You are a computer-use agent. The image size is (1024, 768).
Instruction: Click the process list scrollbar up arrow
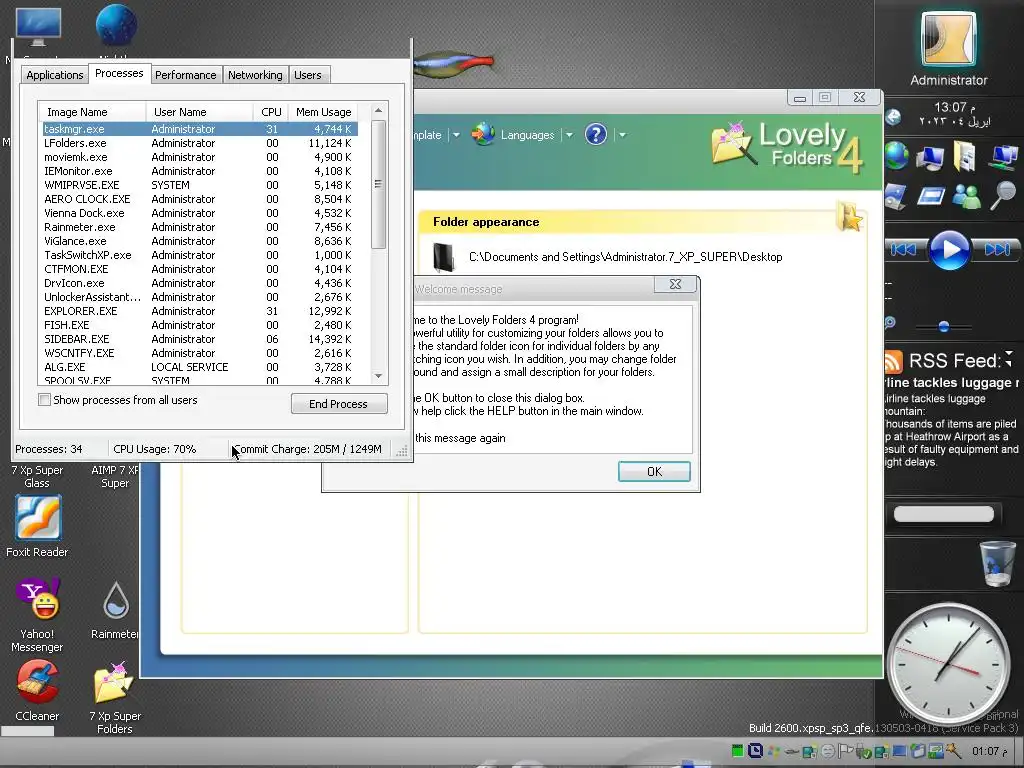point(378,111)
